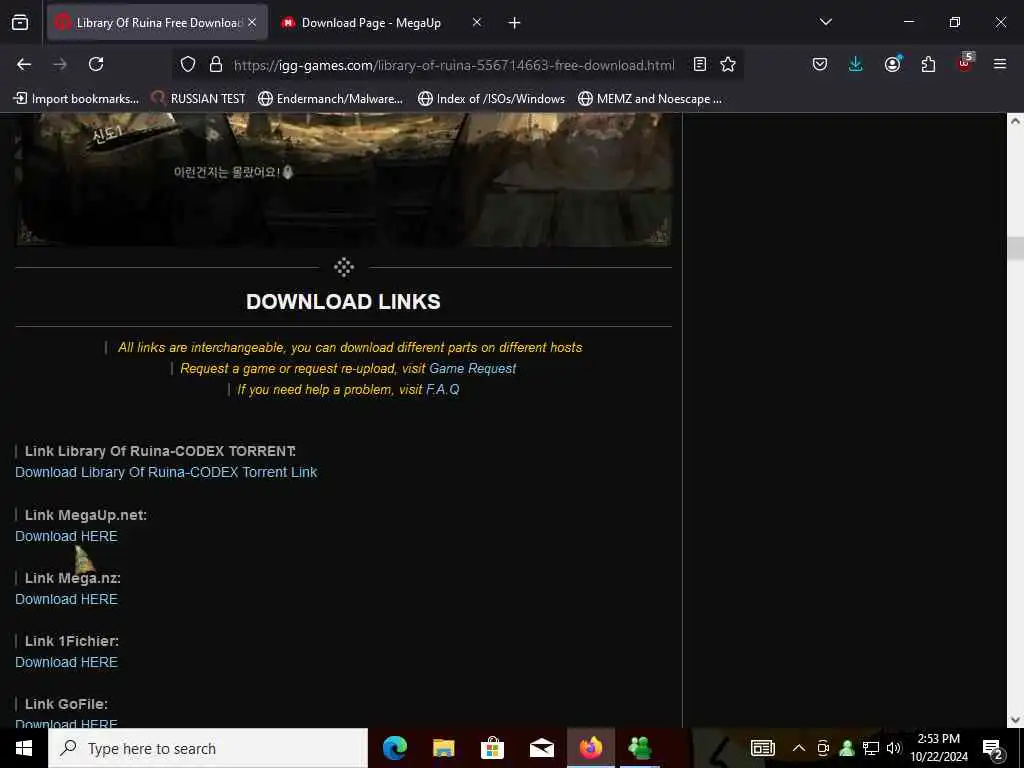Close the MegaUp download tab
This screenshot has width=1024, height=768.
(477, 23)
